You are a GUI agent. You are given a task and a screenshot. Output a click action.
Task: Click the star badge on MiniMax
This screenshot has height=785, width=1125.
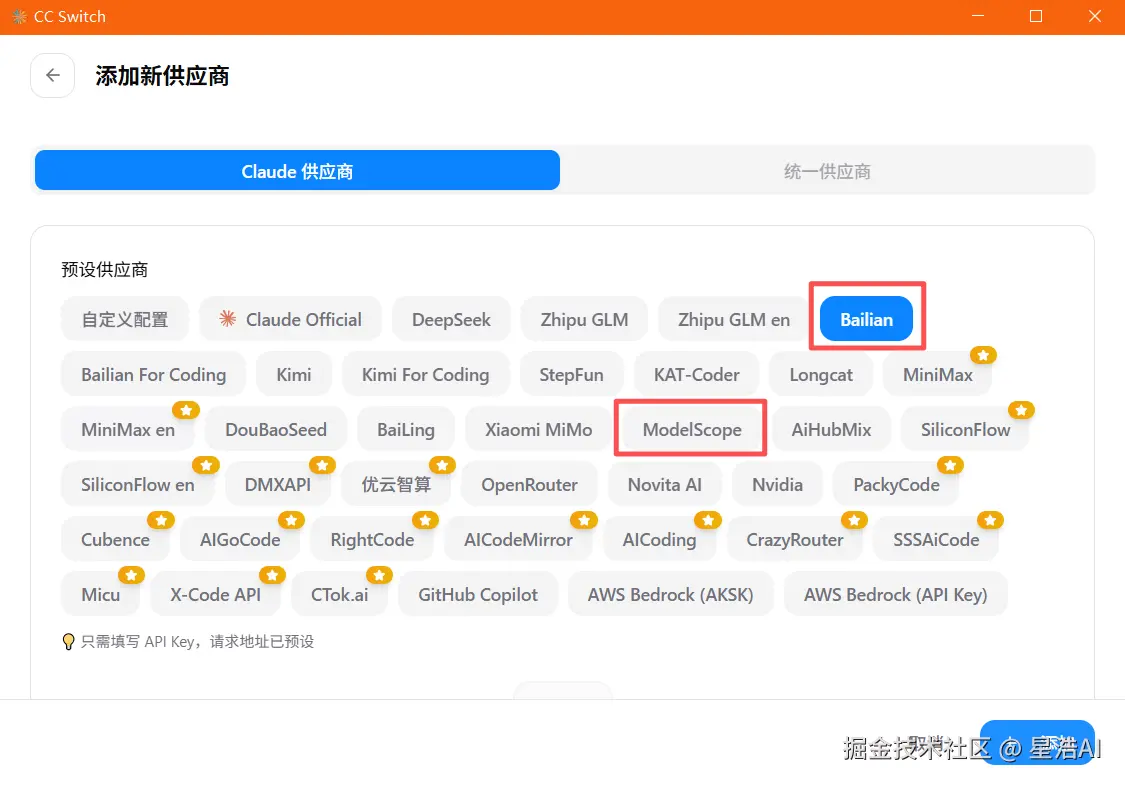pyautogui.click(x=983, y=355)
